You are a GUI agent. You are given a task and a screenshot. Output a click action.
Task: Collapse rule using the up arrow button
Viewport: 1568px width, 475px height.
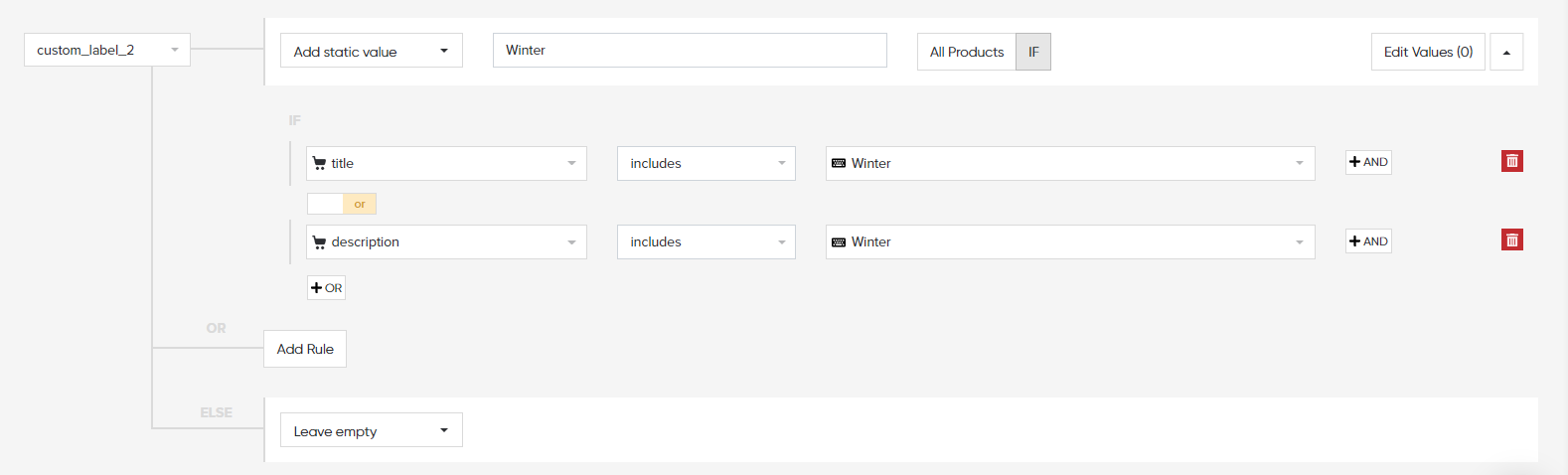pyautogui.click(x=1506, y=52)
